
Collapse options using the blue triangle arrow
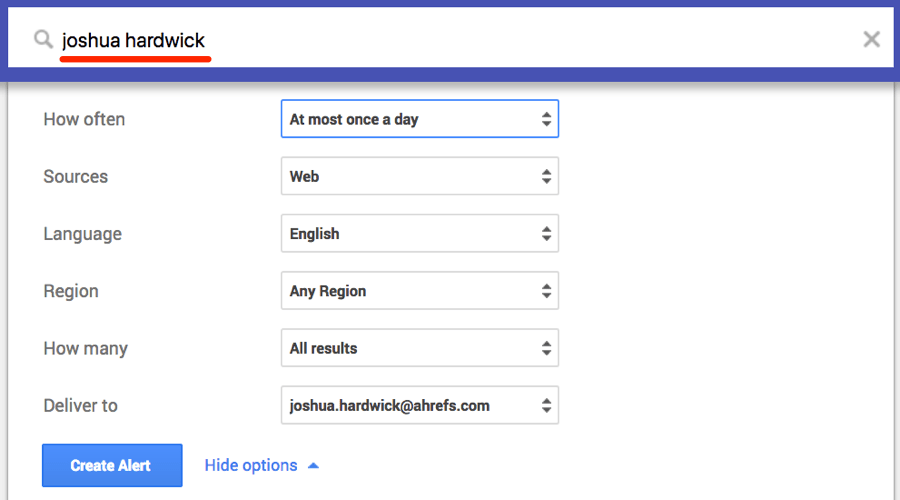313,466
